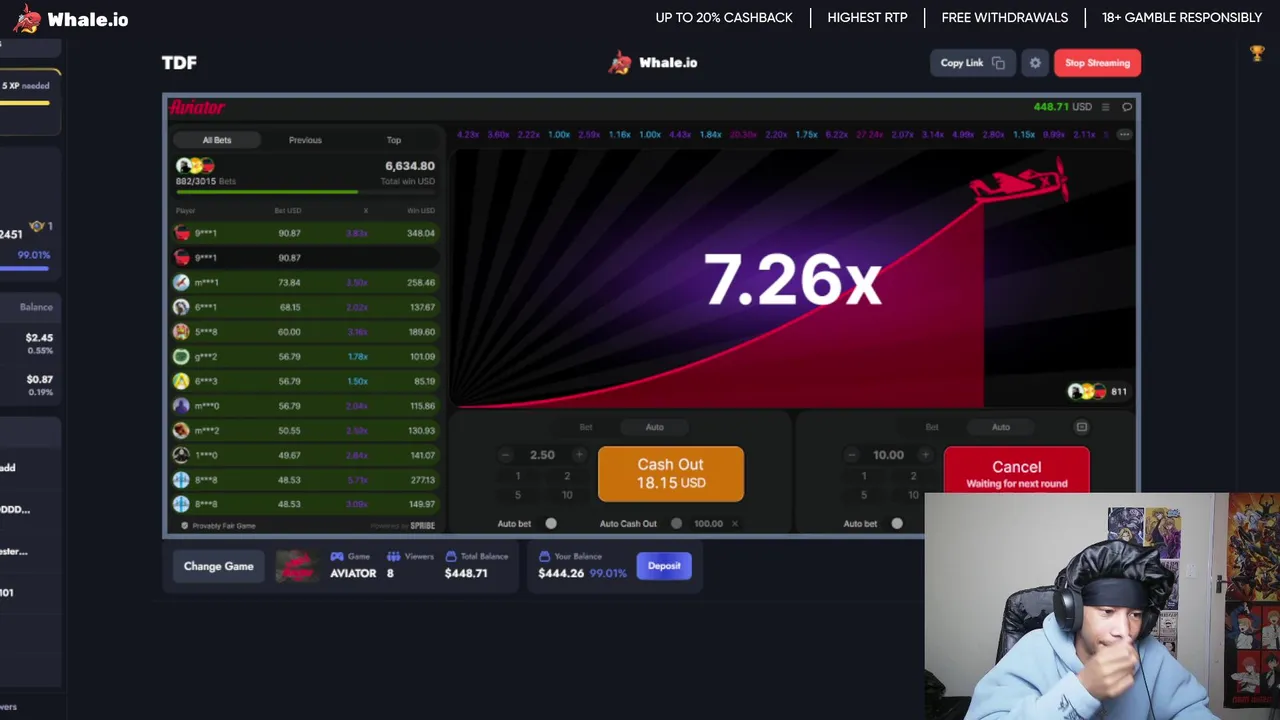1280x720 pixels.
Task: Select quick bet 2 in first bet panel
Action: click(567, 476)
